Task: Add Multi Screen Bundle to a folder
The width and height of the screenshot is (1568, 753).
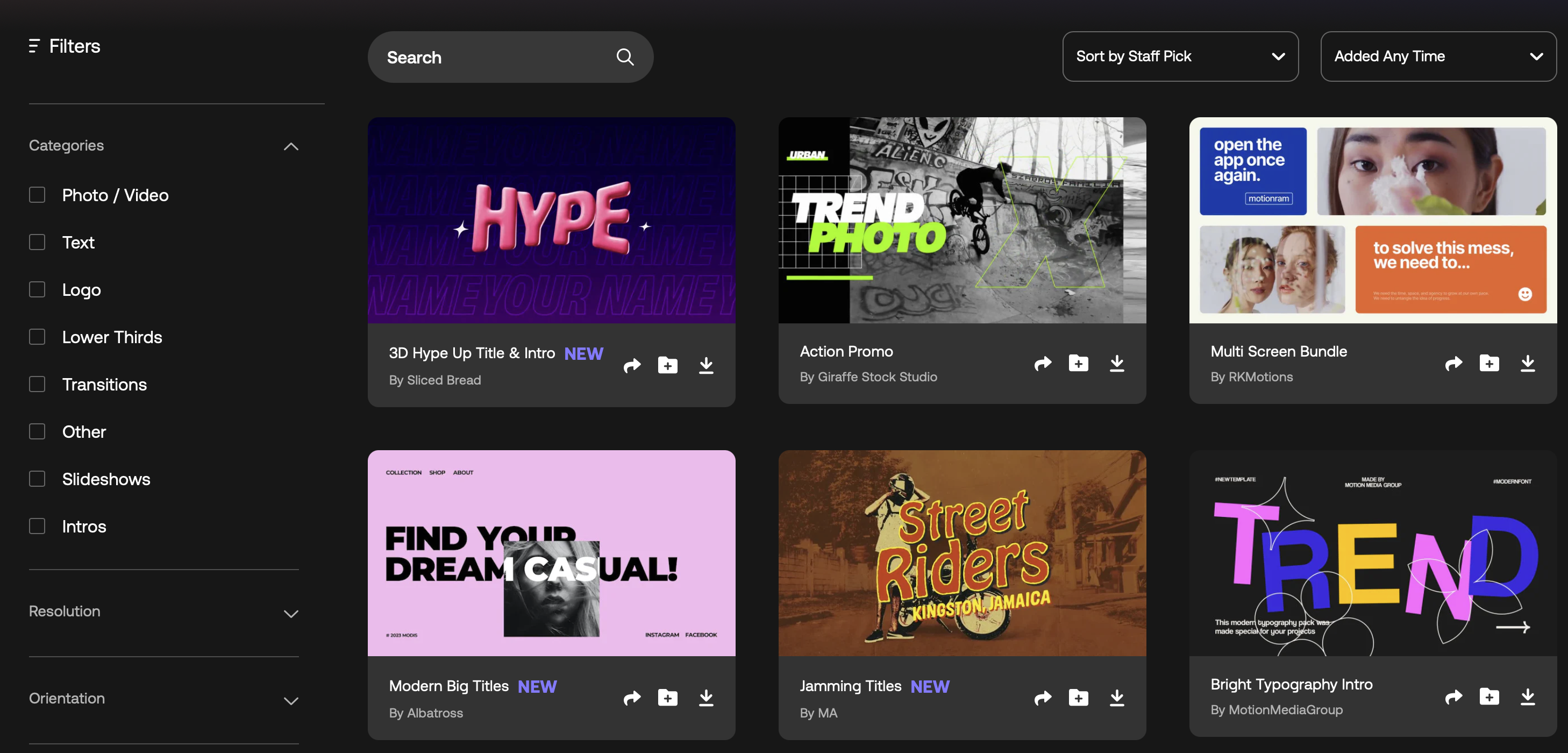Action: click(x=1489, y=364)
